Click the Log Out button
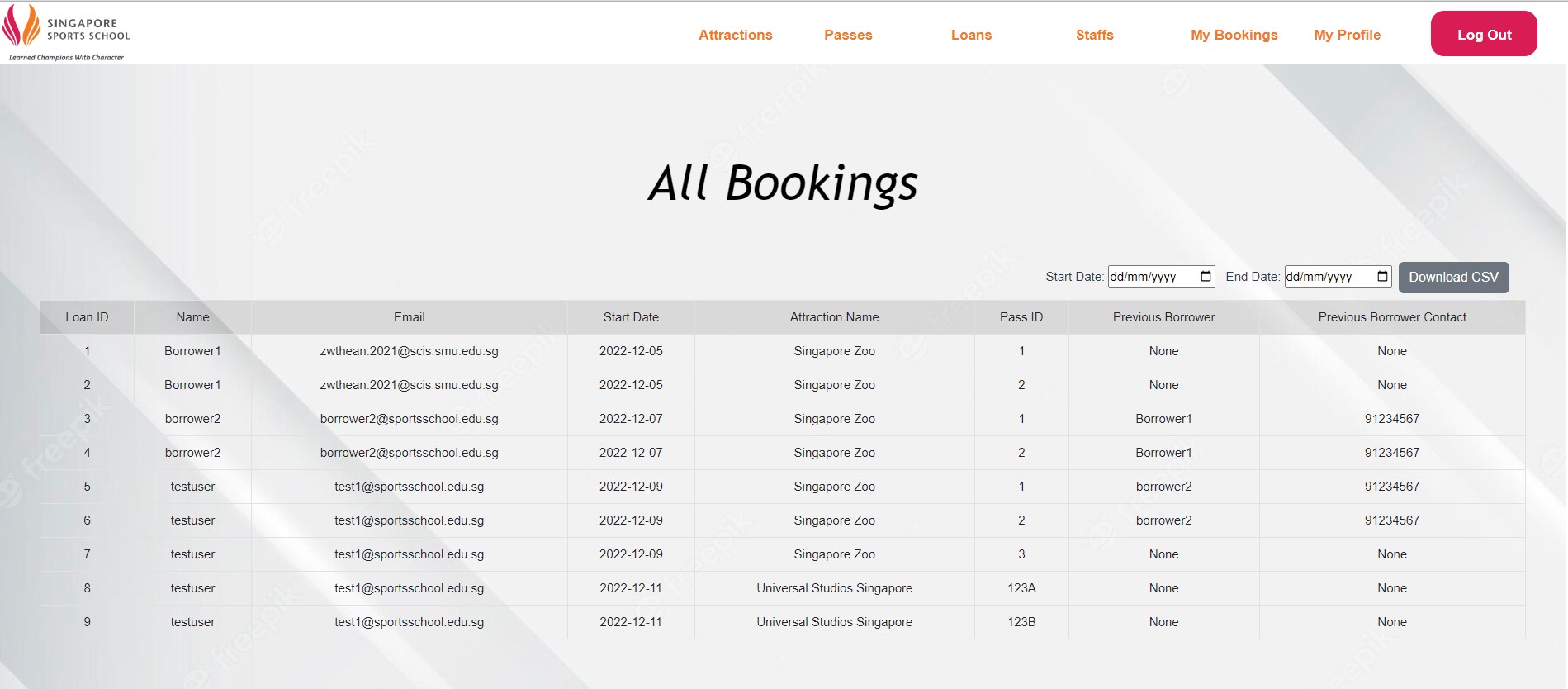 click(x=1484, y=34)
